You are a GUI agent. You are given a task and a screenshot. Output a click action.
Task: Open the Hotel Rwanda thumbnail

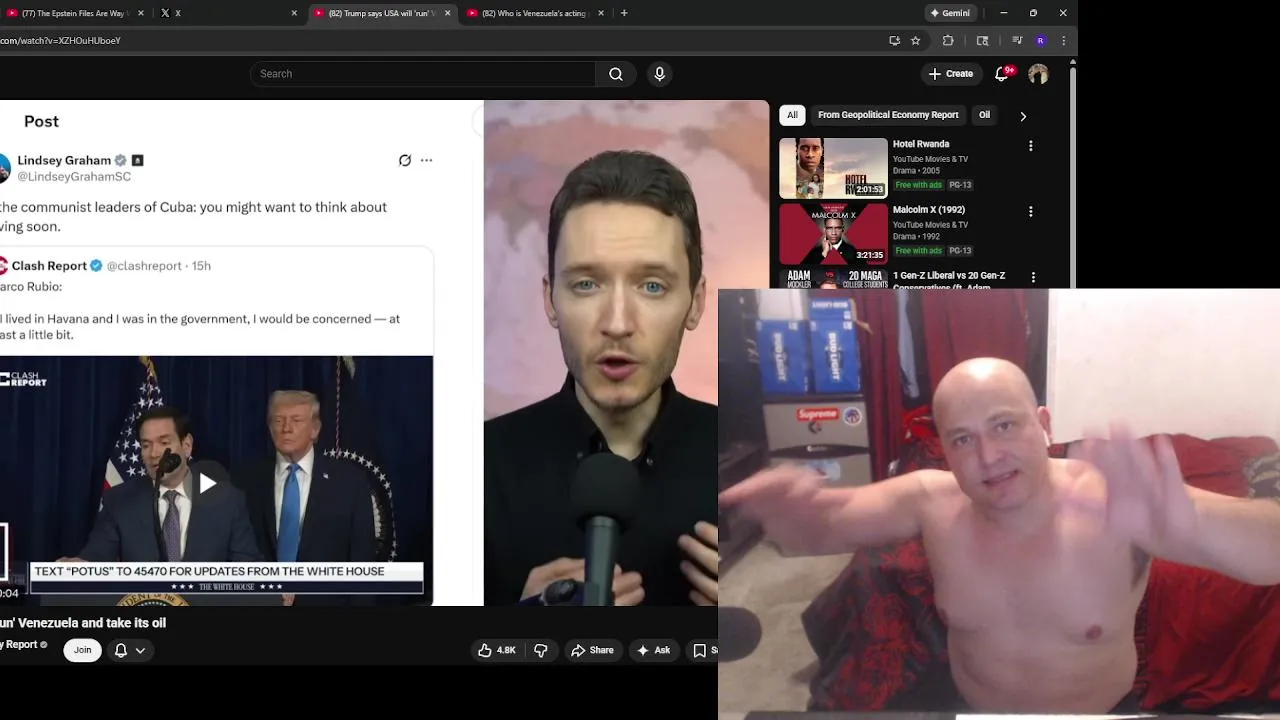click(833, 168)
